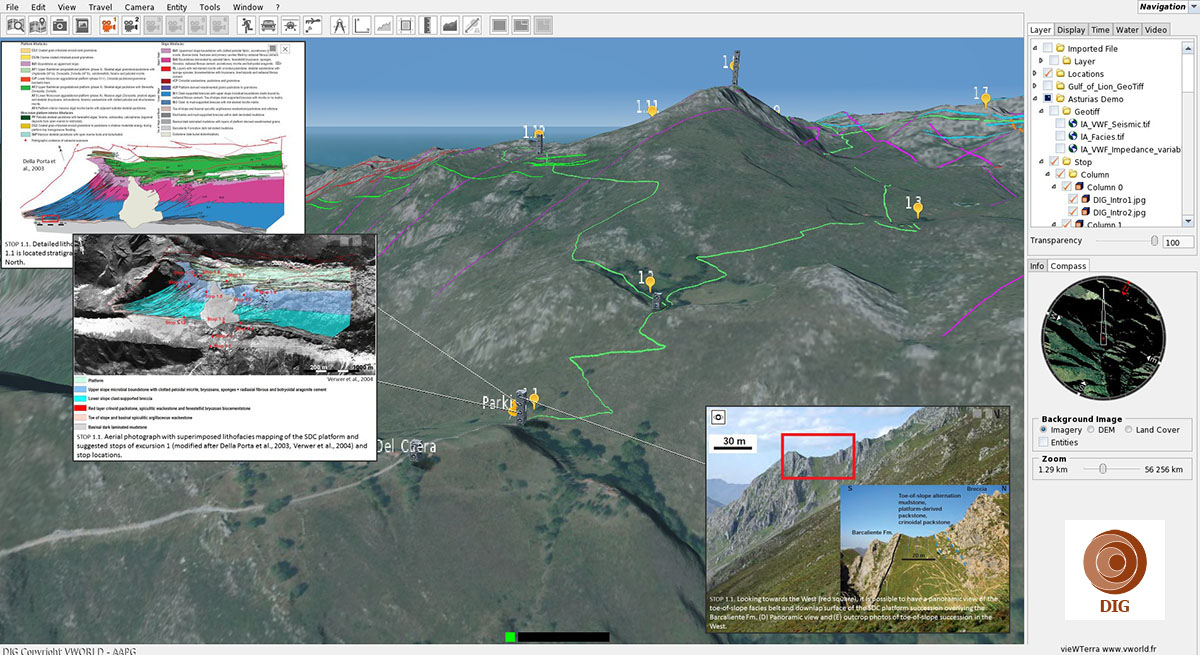Screen dimensions: 1200x655
Task: Click the Zoom slider handle
Action: pyautogui.click(x=1101, y=468)
